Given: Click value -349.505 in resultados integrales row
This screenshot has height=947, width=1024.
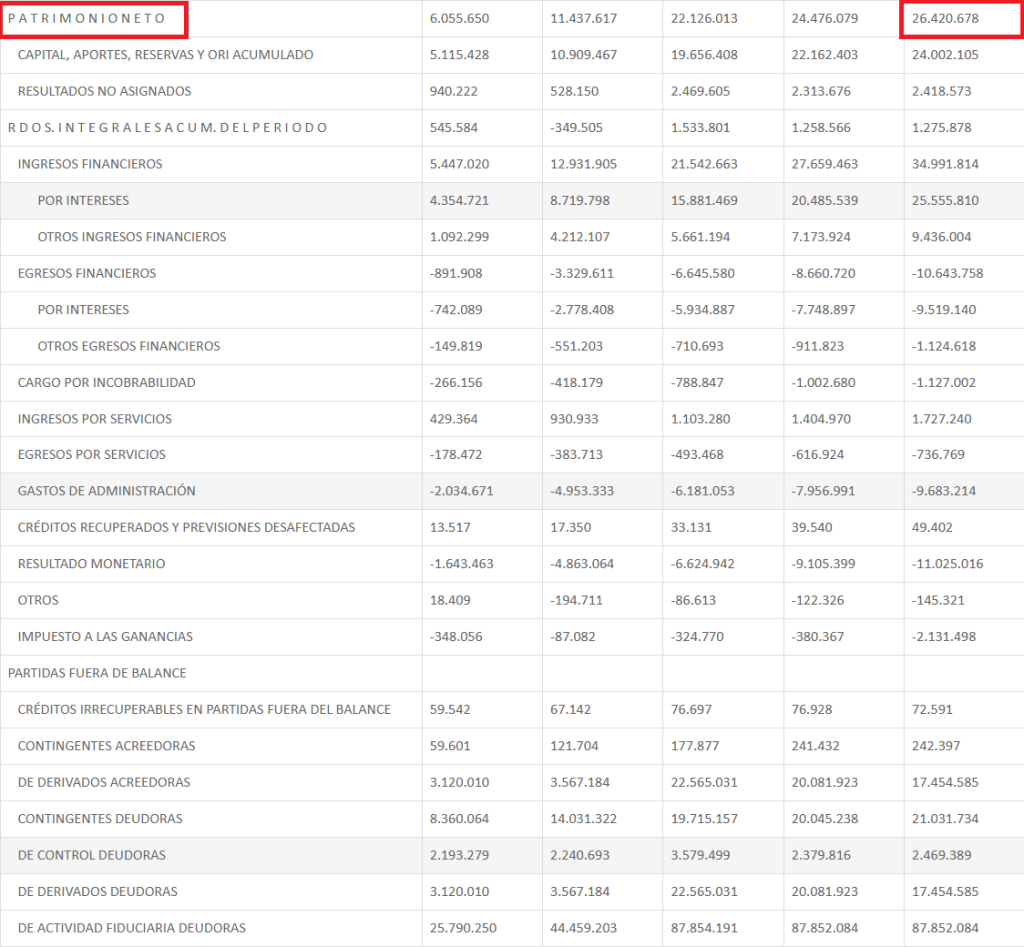Looking at the screenshot, I should [x=576, y=127].
